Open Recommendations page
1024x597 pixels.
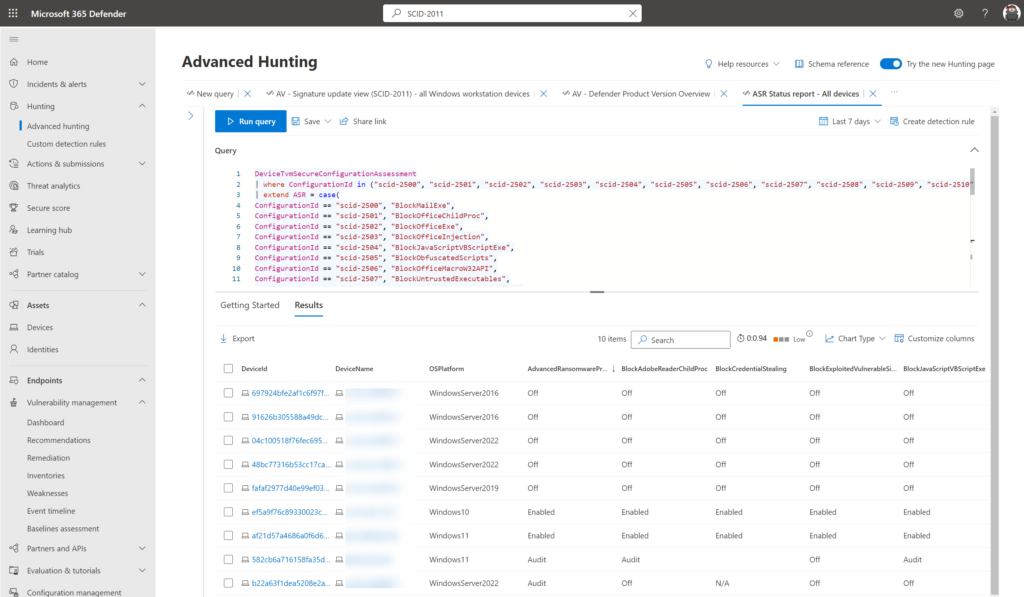(59, 440)
